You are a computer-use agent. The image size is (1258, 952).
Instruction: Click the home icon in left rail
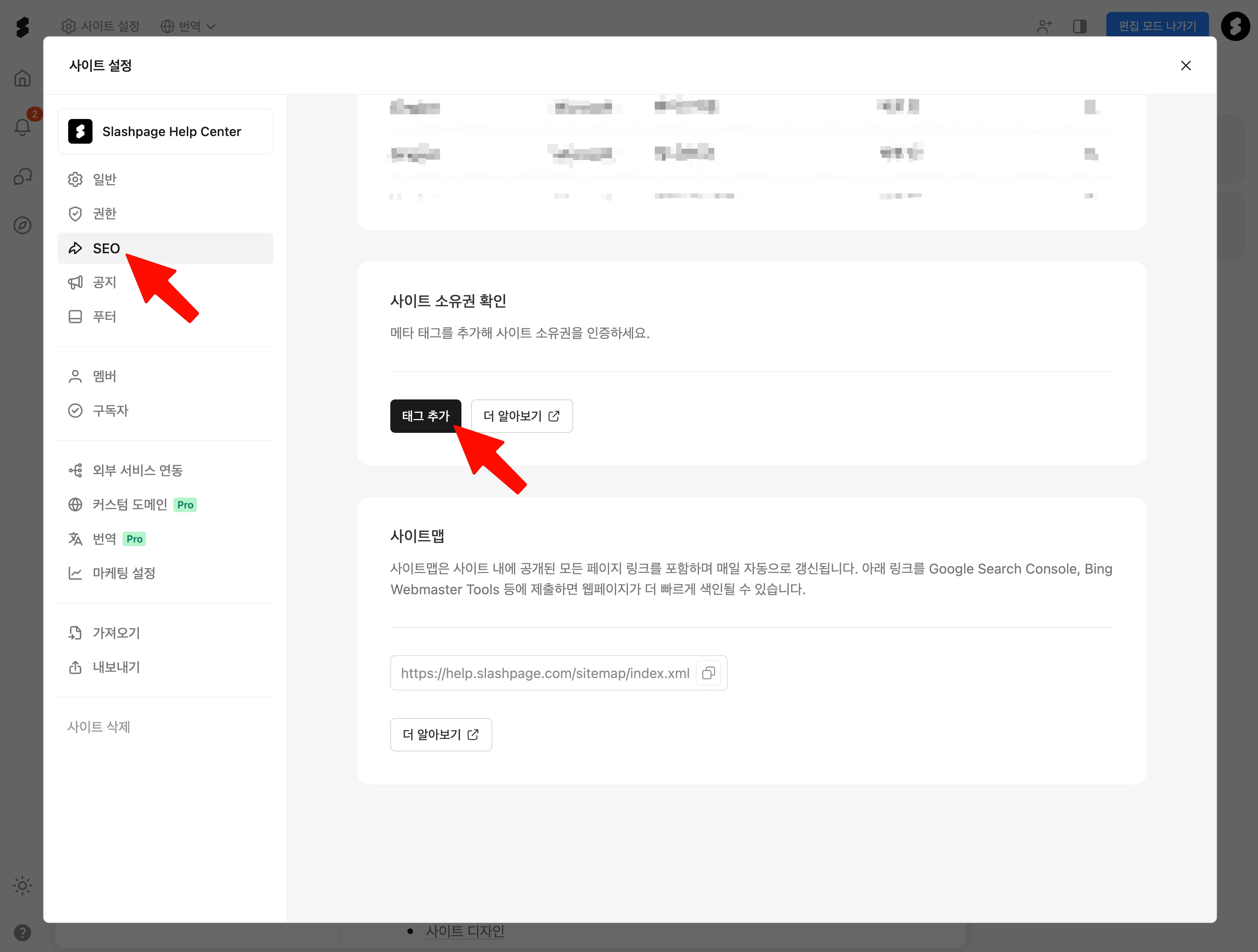tap(22, 78)
